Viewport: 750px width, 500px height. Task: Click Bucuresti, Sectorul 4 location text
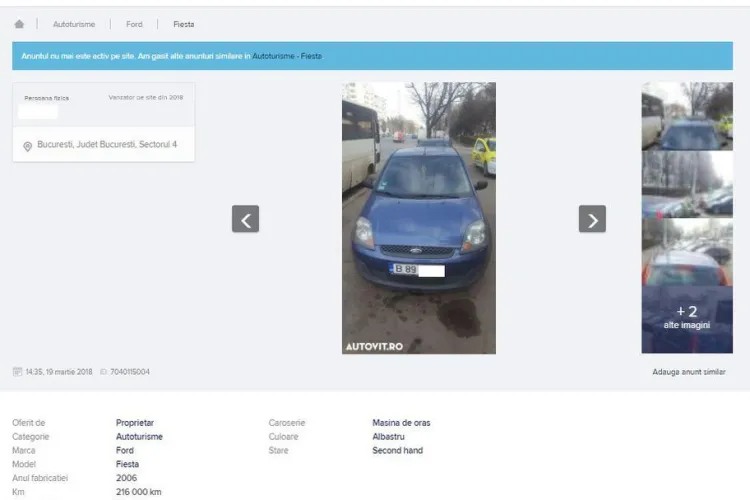click(x=107, y=145)
